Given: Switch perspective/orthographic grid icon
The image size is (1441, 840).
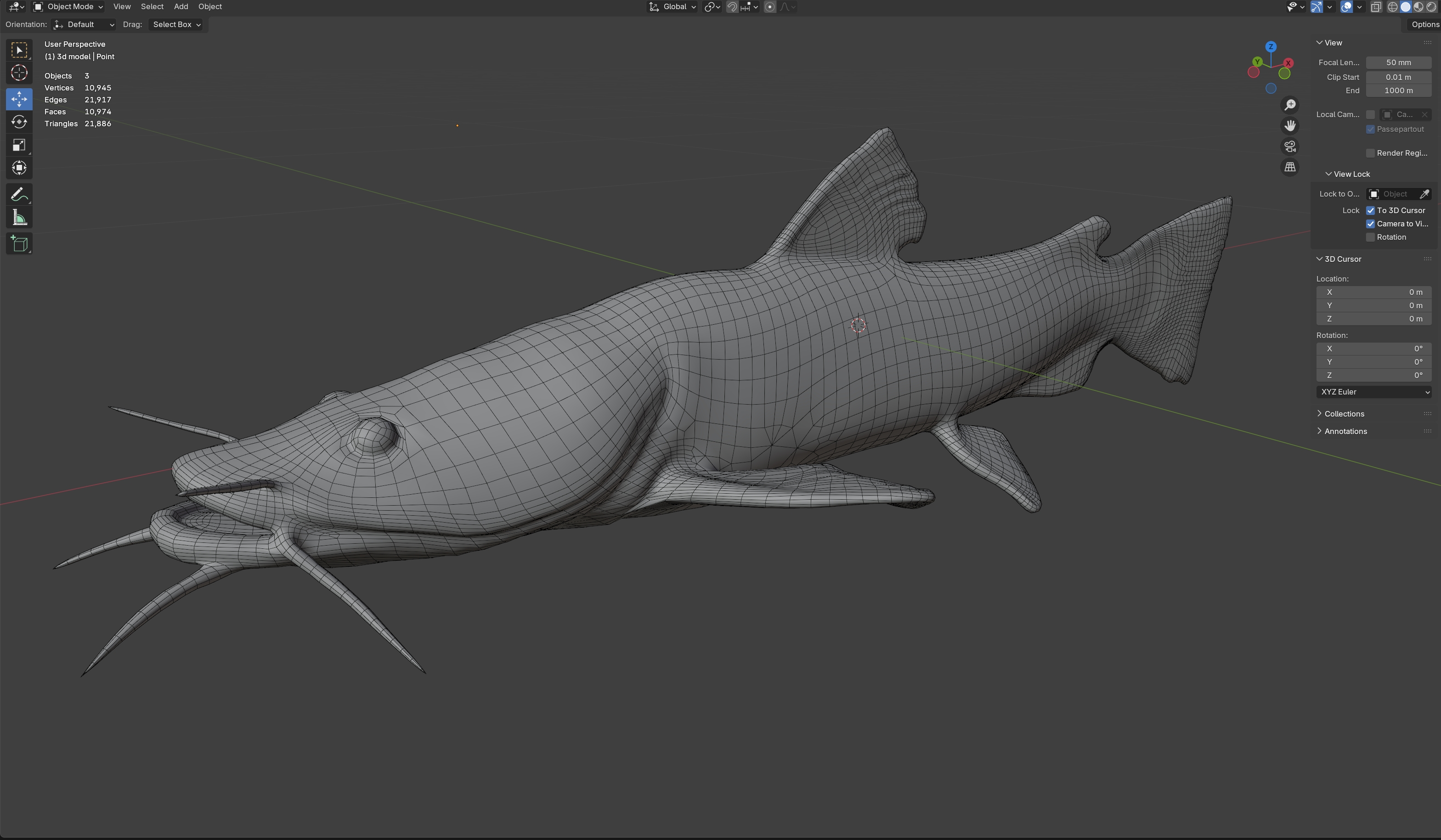Looking at the screenshot, I should (1290, 167).
